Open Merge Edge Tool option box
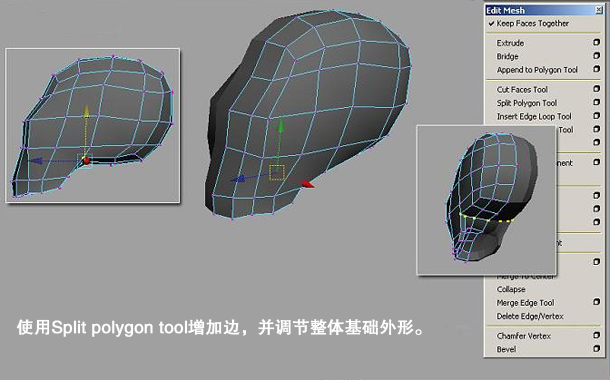 tap(596, 302)
